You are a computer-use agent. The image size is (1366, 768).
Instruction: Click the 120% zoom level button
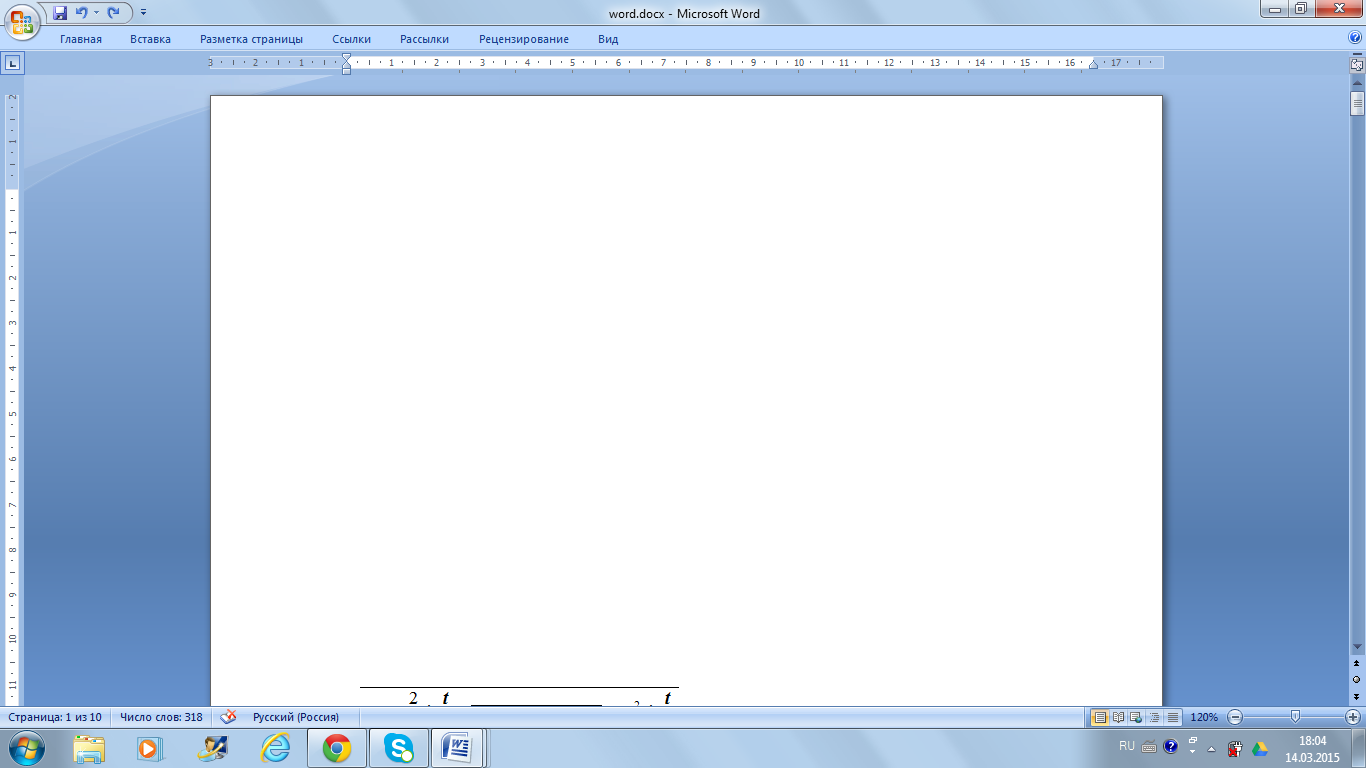click(1204, 717)
